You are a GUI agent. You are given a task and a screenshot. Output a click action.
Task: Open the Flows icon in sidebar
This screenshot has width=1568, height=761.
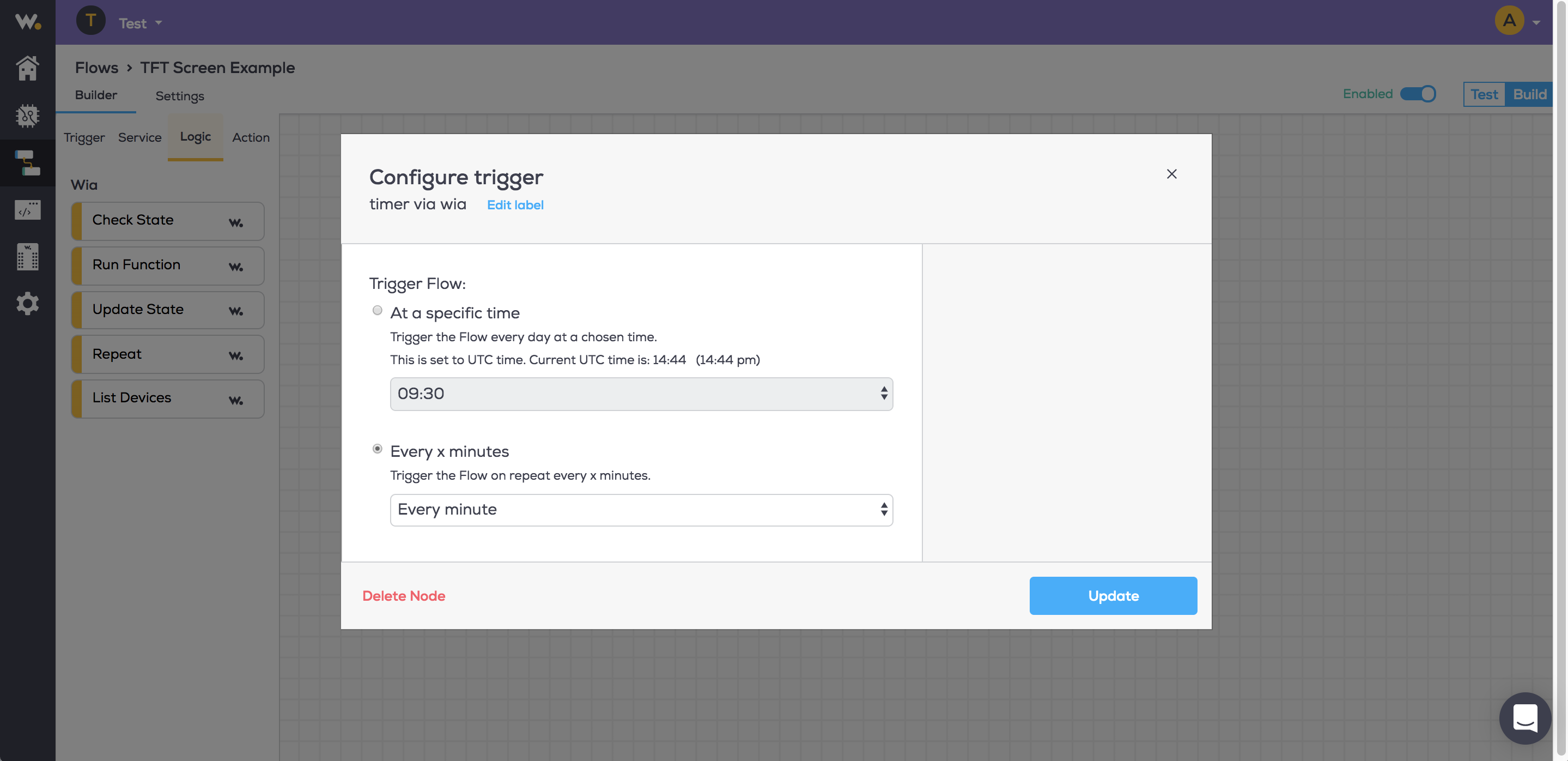27,162
